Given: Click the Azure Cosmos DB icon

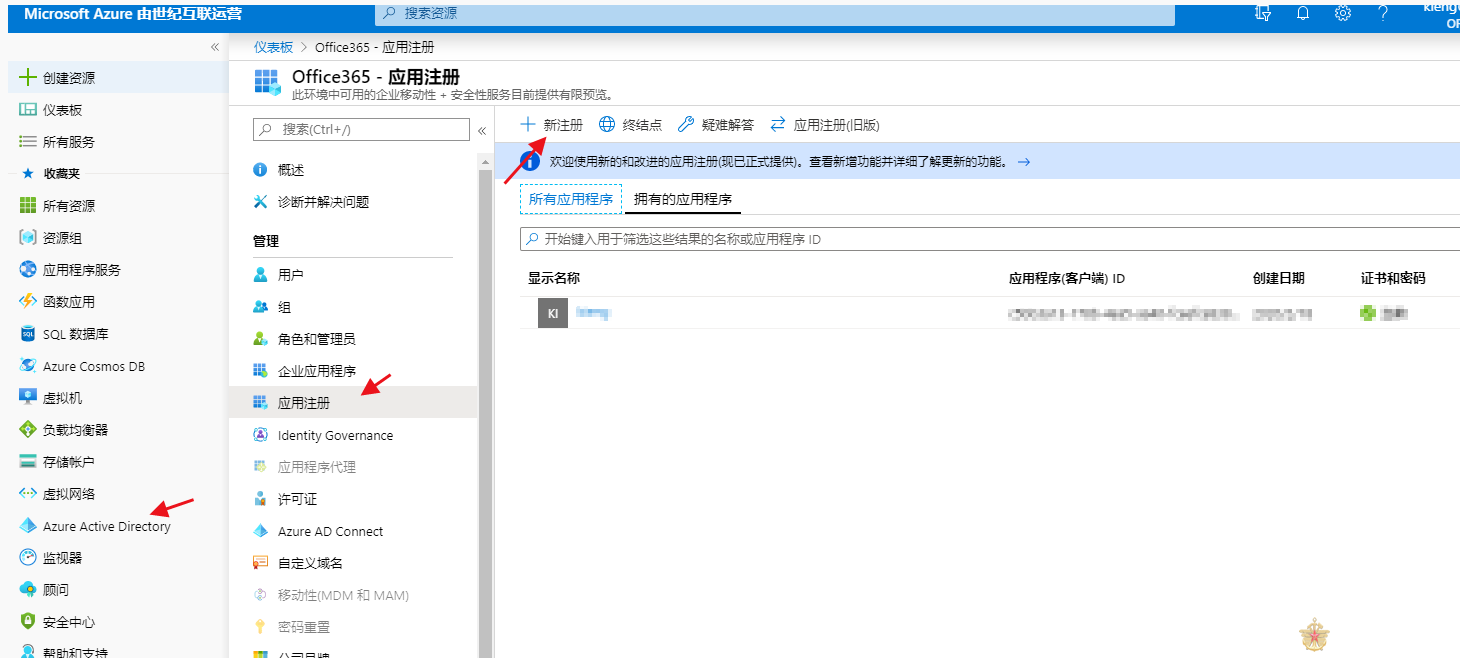Looking at the screenshot, I should click(x=28, y=366).
